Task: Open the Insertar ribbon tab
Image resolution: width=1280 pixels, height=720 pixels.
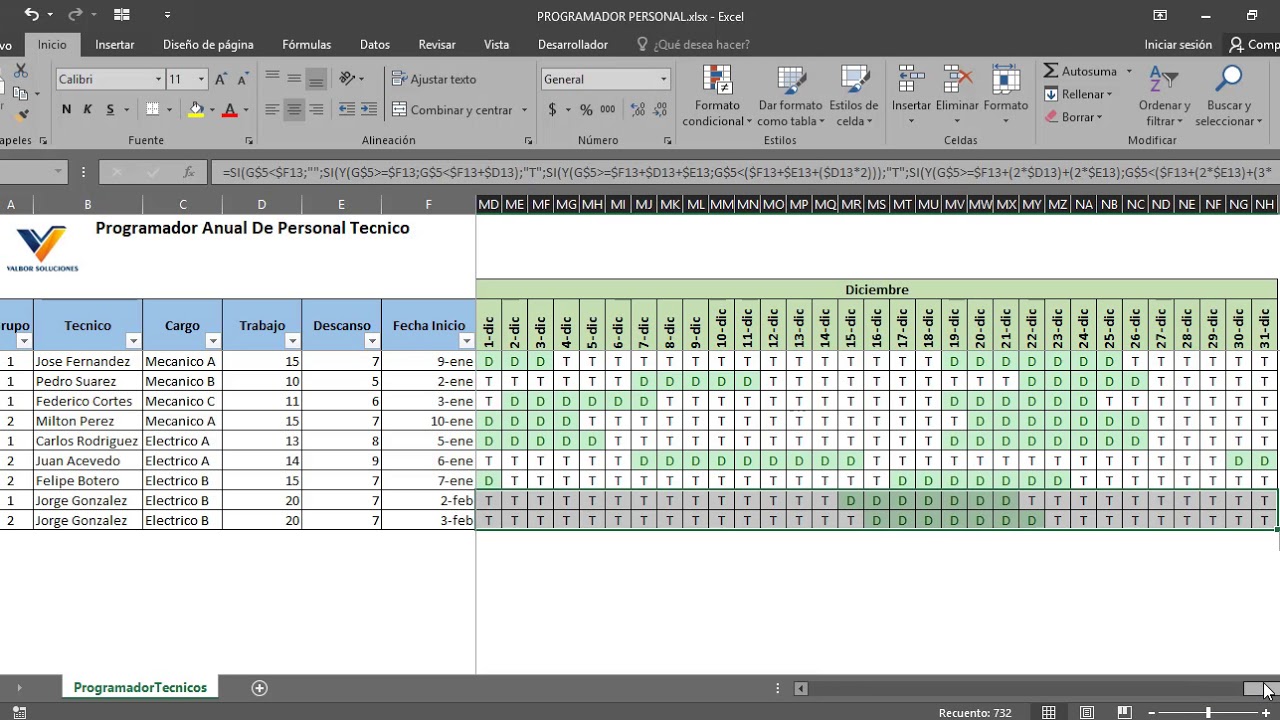Action: (x=115, y=44)
